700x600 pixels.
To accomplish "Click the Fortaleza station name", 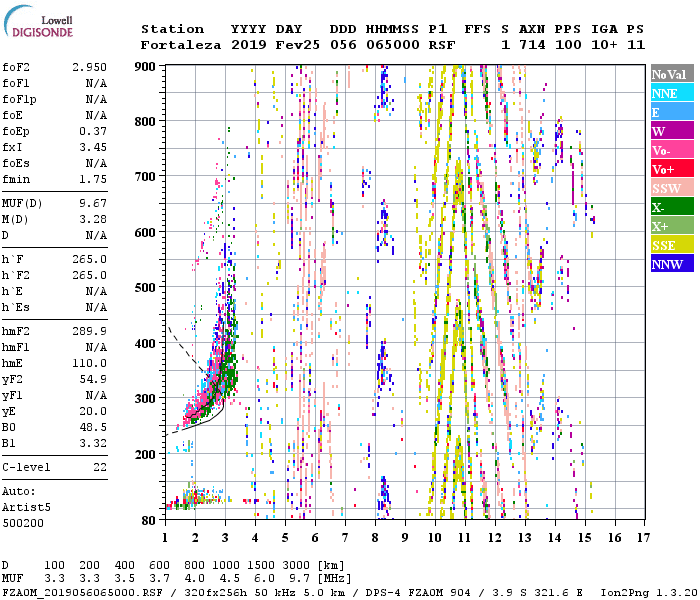I will click(181, 46).
